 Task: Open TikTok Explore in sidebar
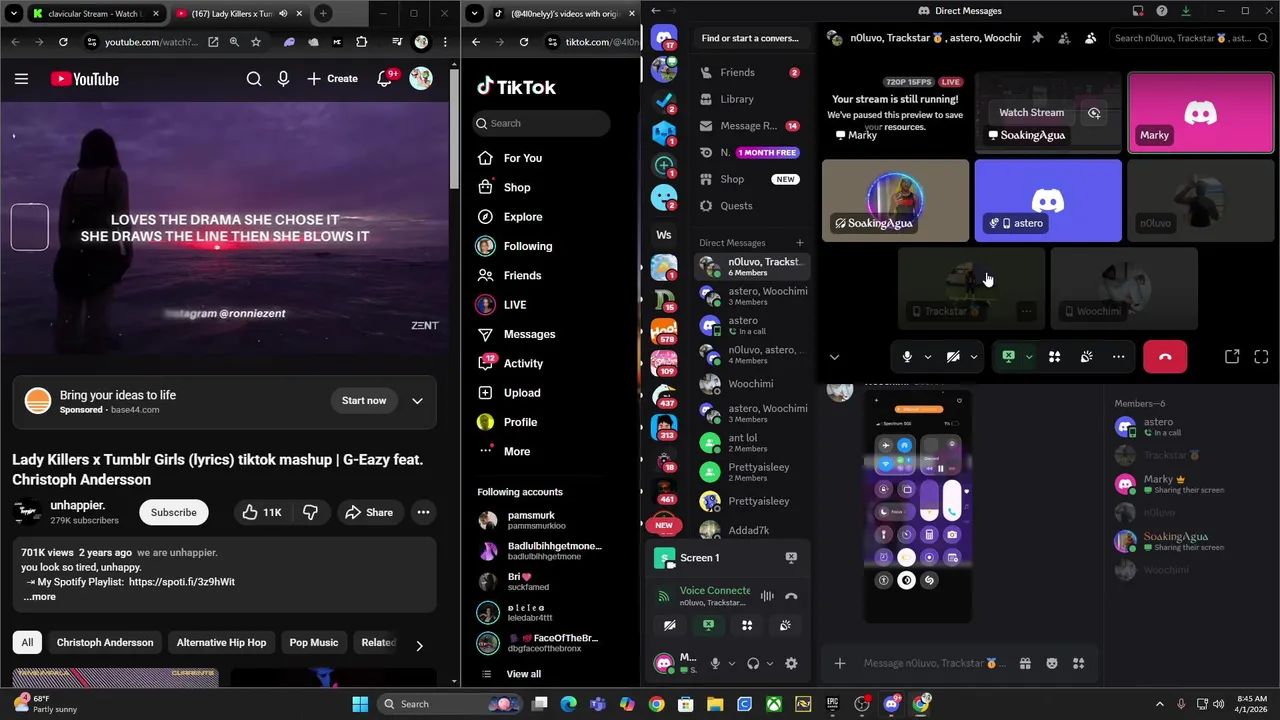pos(522,217)
